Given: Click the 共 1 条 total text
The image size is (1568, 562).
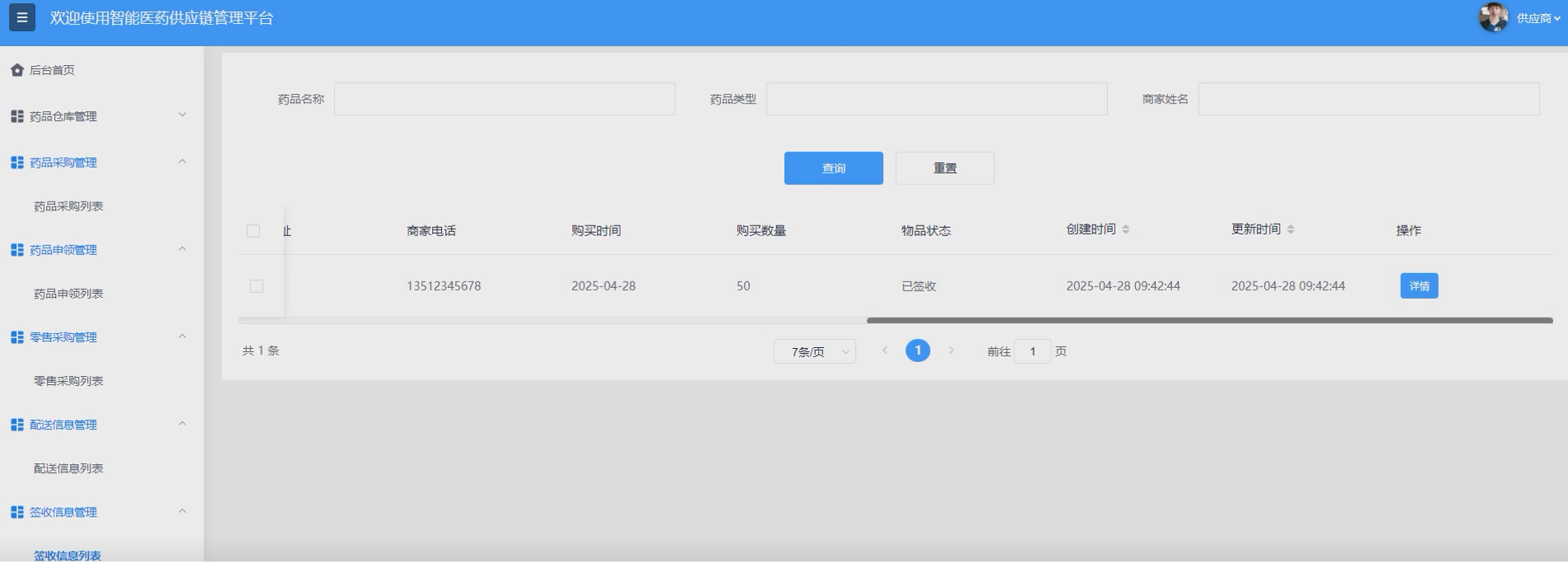Looking at the screenshot, I should [261, 351].
